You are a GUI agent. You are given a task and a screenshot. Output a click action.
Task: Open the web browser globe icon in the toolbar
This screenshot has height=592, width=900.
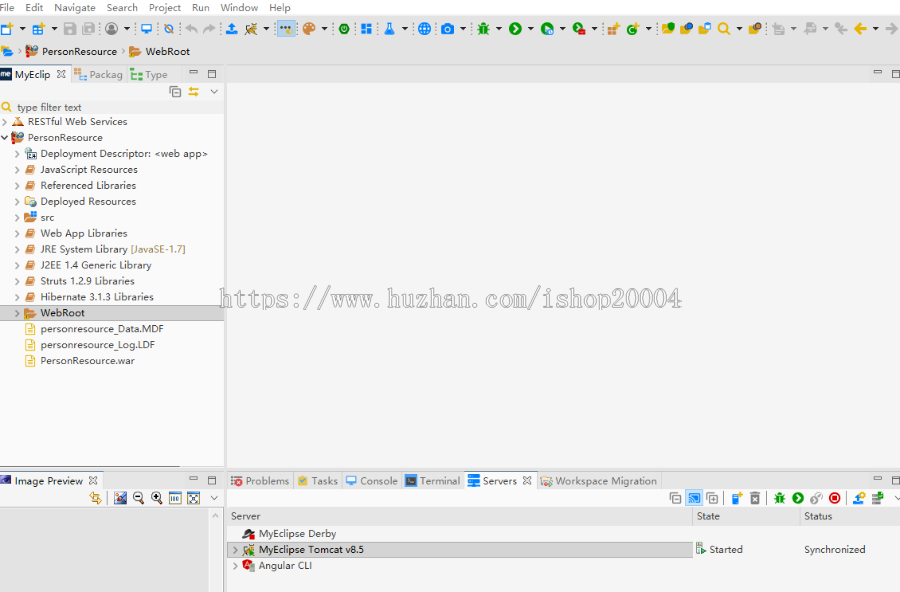pyautogui.click(x=424, y=29)
